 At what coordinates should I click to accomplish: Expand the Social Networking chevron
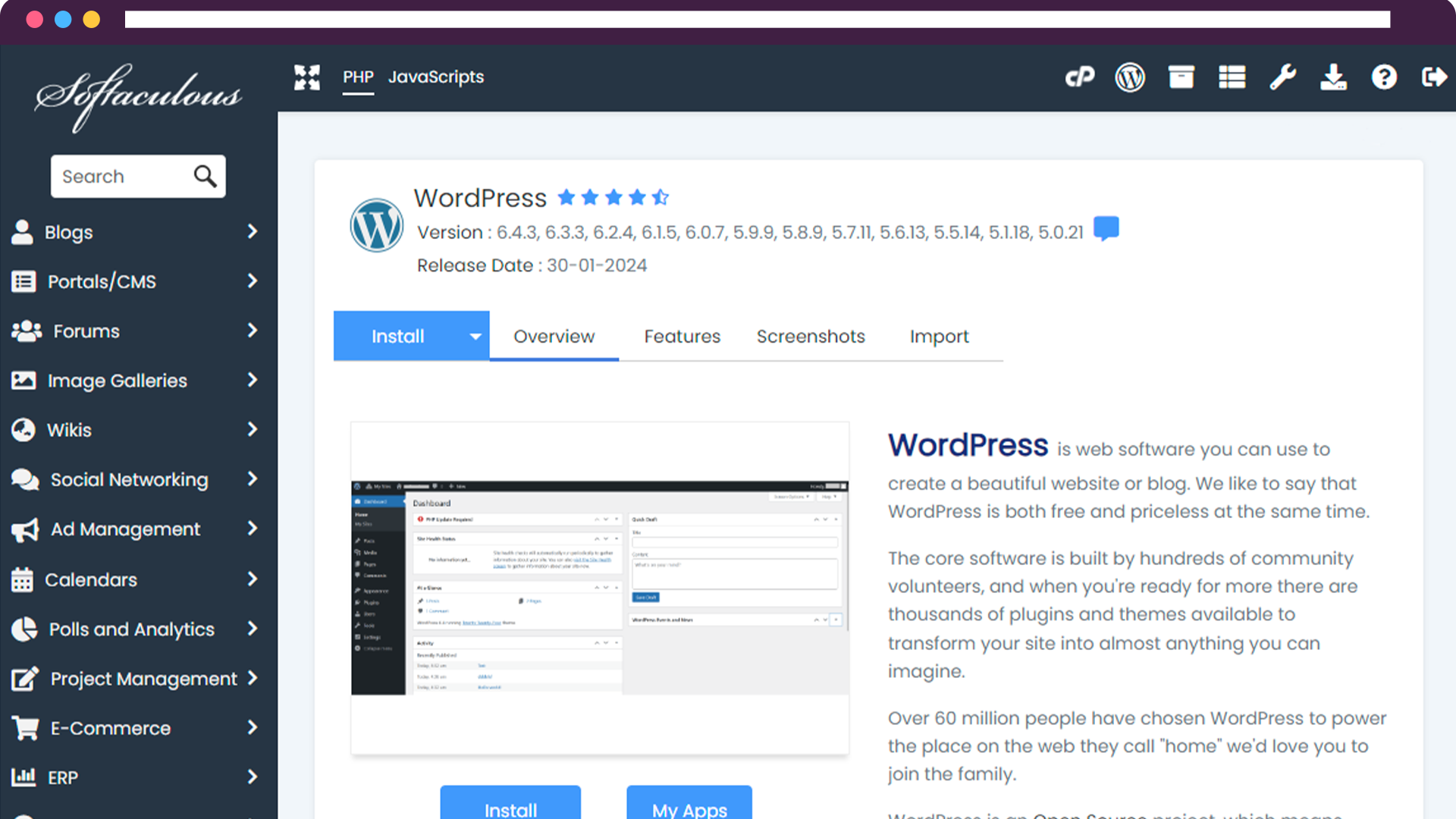(x=253, y=479)
